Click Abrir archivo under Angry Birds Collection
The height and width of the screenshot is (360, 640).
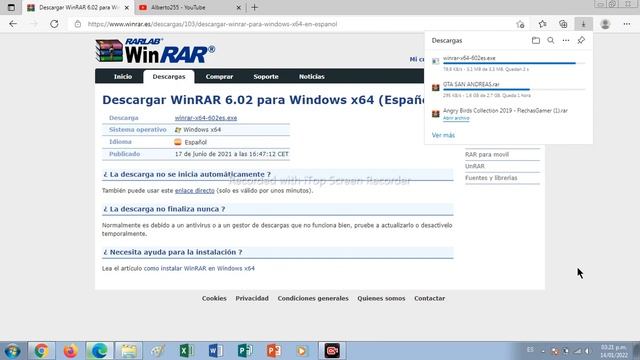(x=456, y=118)
